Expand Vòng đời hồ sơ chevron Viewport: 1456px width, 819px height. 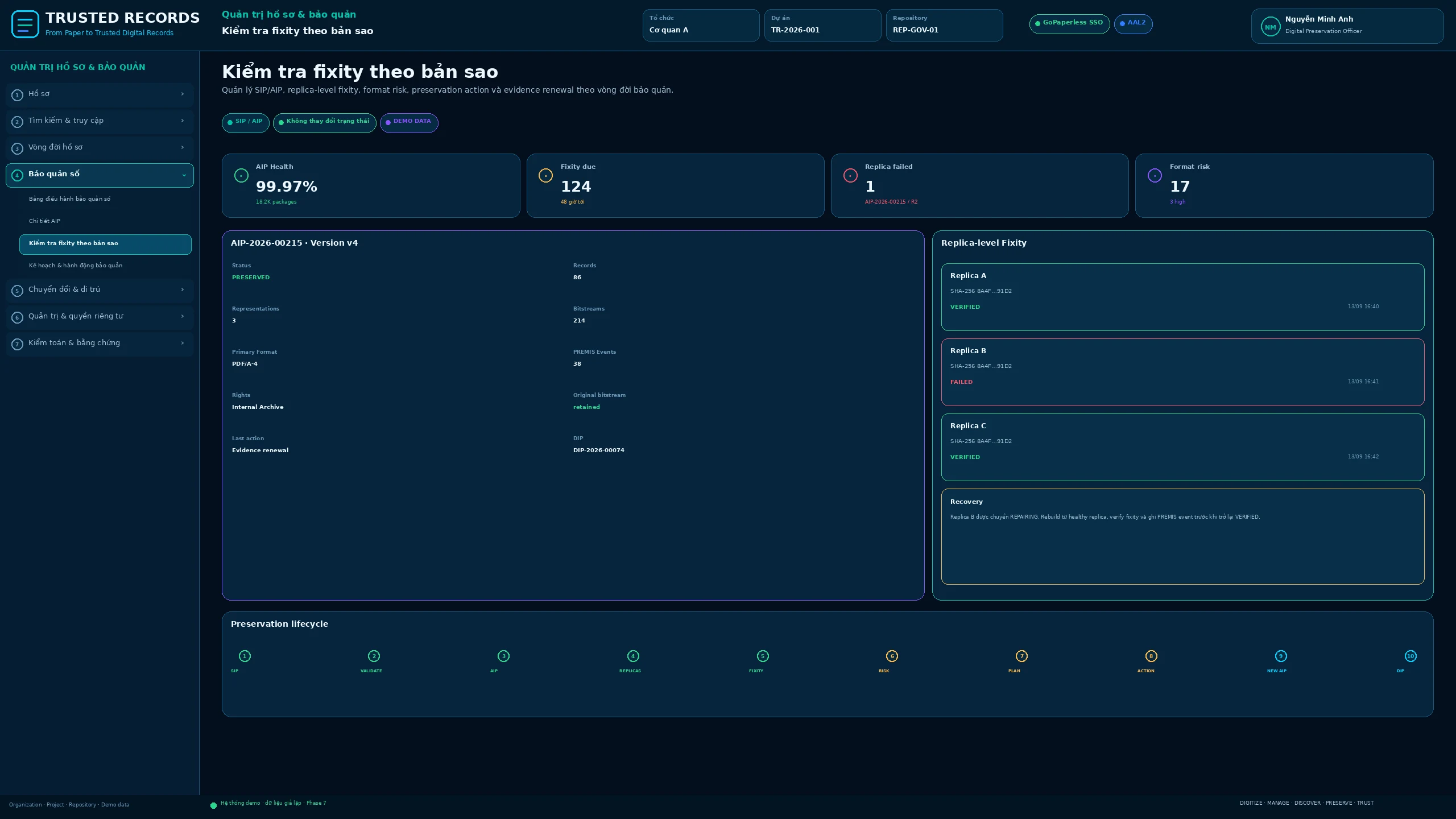click(x=183, y=148)
